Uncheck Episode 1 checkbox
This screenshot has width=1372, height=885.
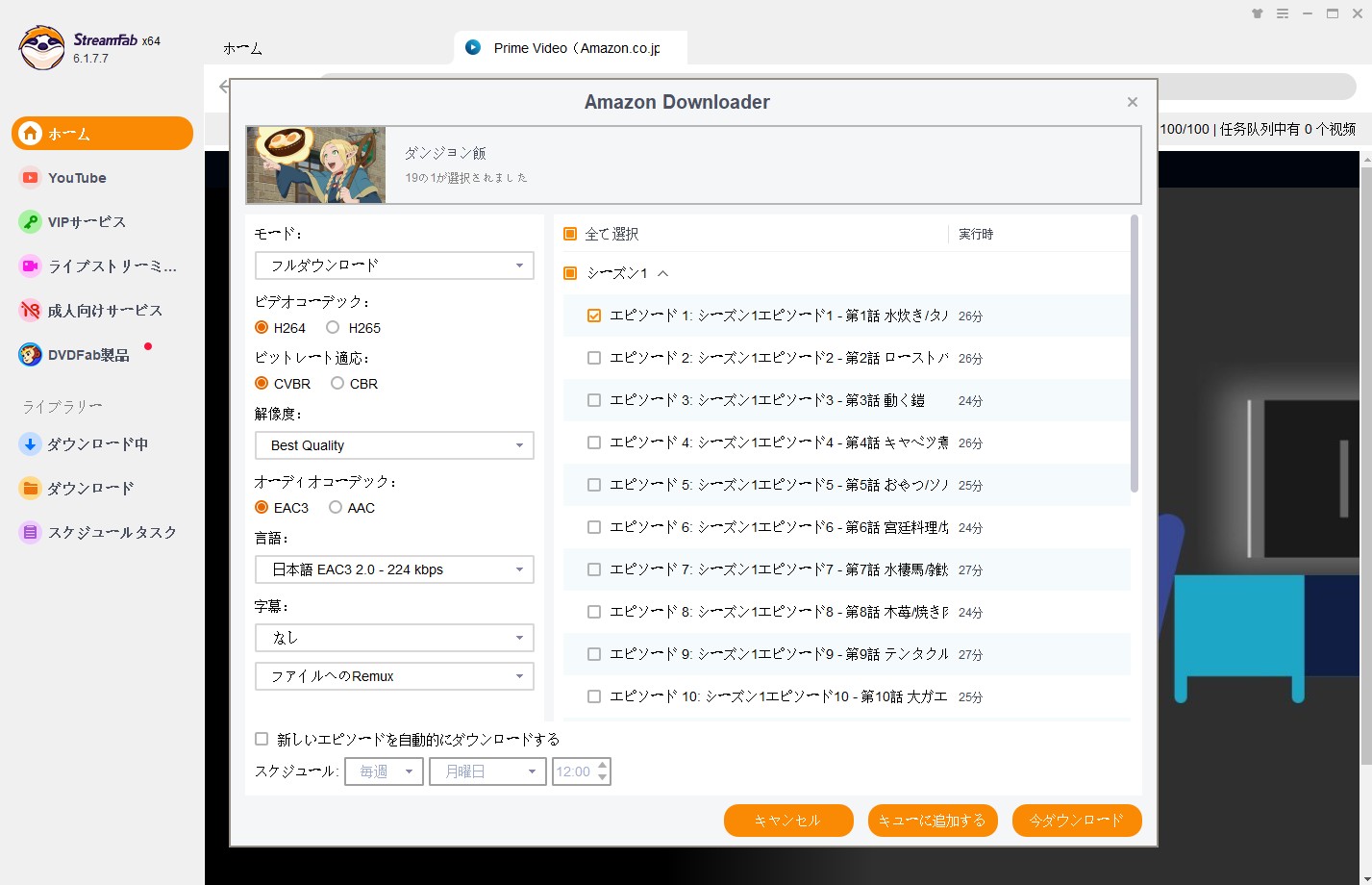click(x=594, y=316)
